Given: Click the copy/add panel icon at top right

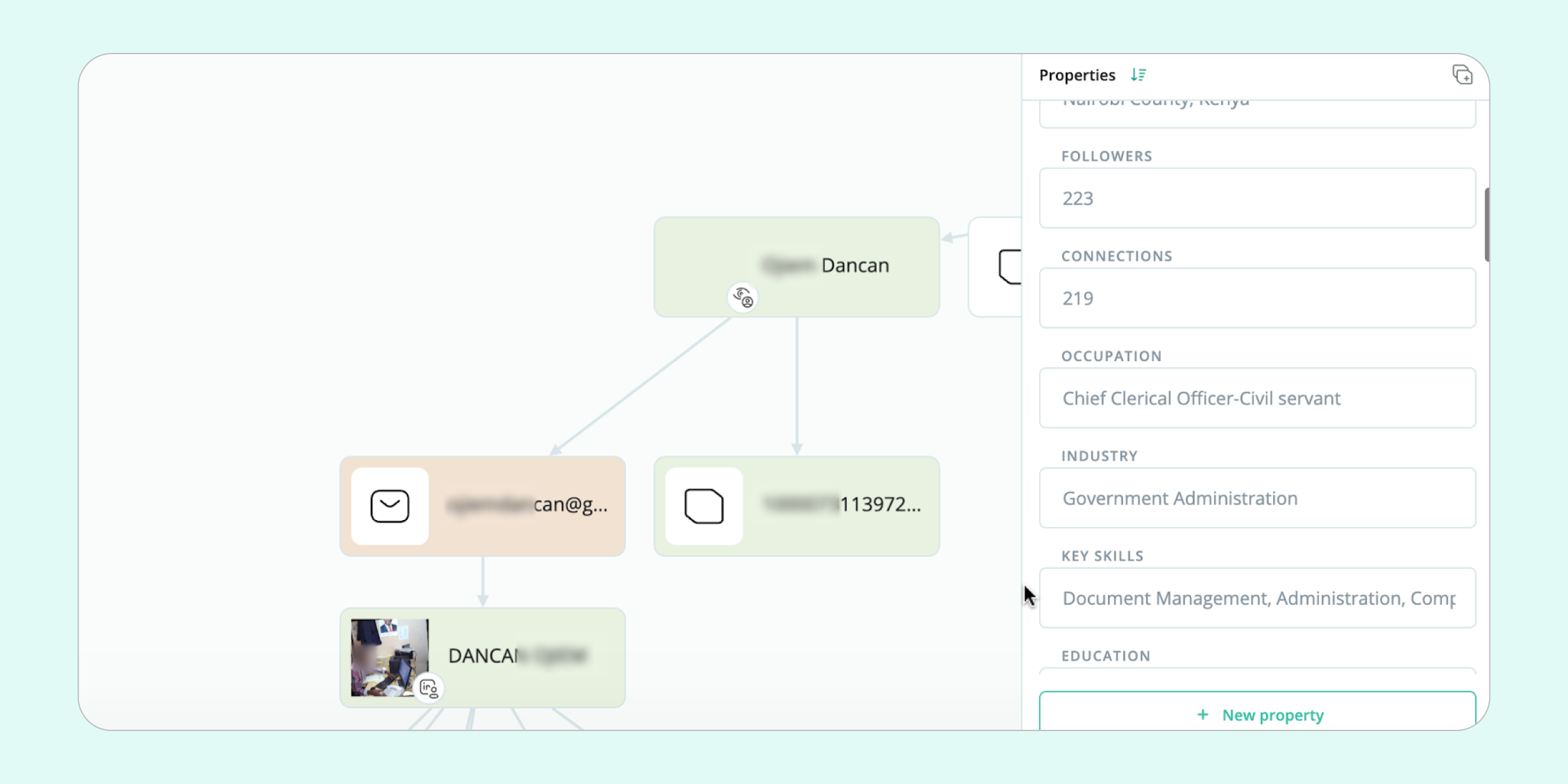Looking at the screenshot, I should (x=1462, y=75).
